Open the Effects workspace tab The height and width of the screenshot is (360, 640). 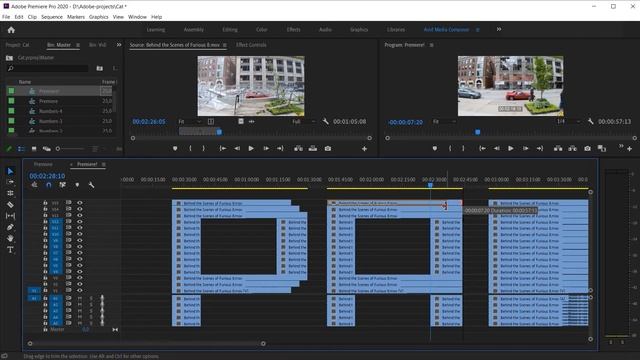coord(293,29)
